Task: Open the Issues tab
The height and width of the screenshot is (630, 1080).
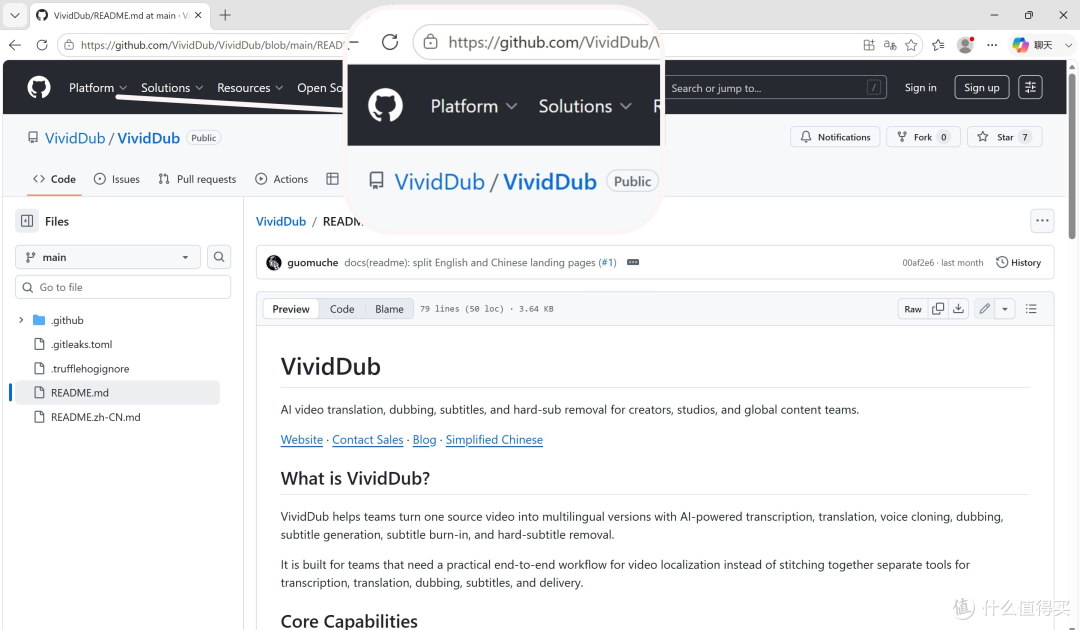Action: pos(116,179)
